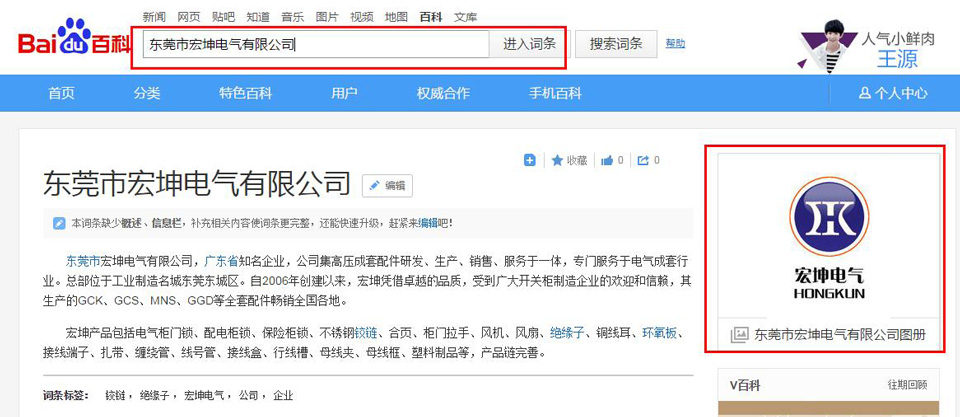Click the 铰链 entry tag
This screenshot has width=960, height=417.
115,396
